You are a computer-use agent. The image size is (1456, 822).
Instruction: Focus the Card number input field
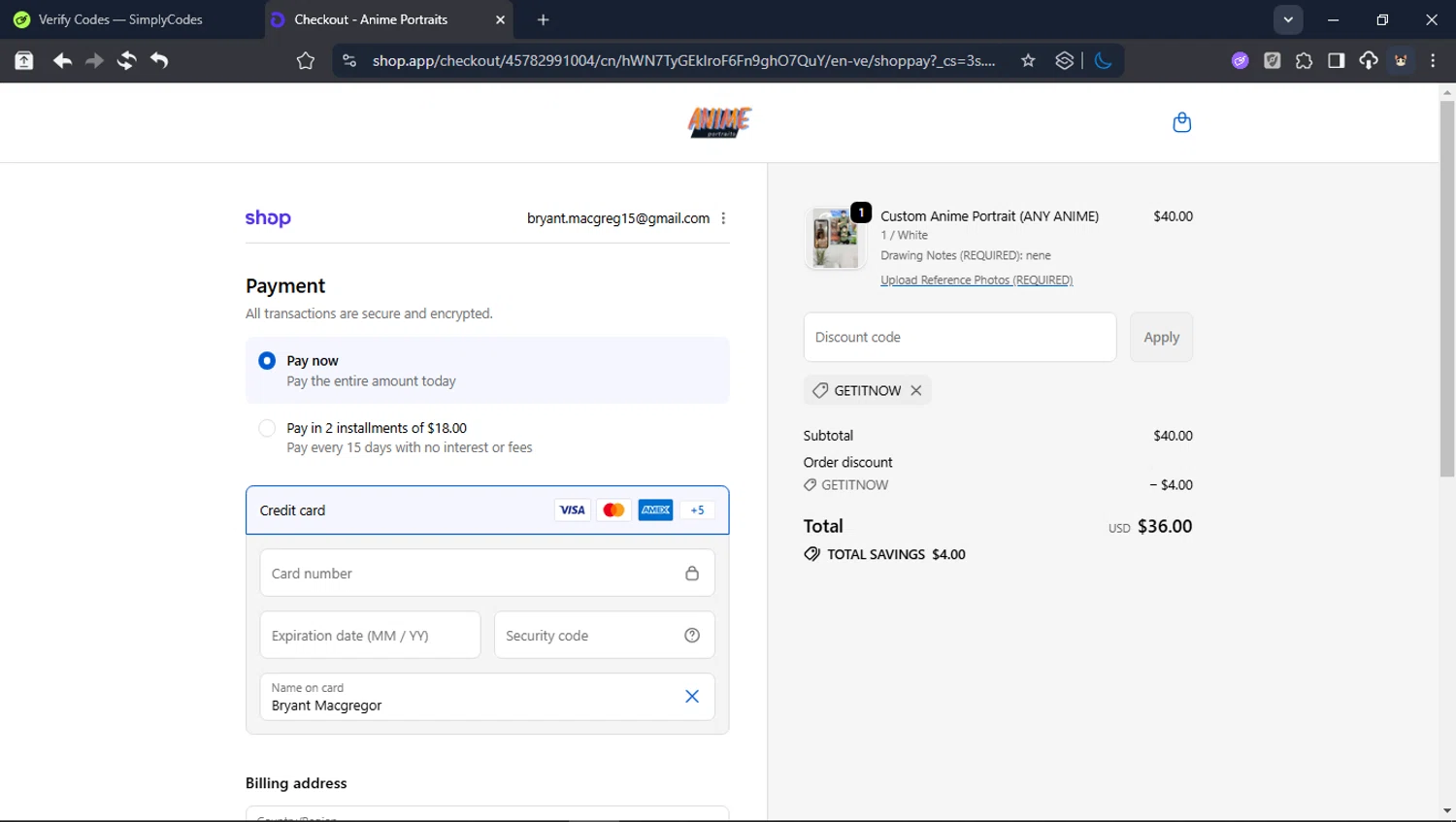click(471, 574)
